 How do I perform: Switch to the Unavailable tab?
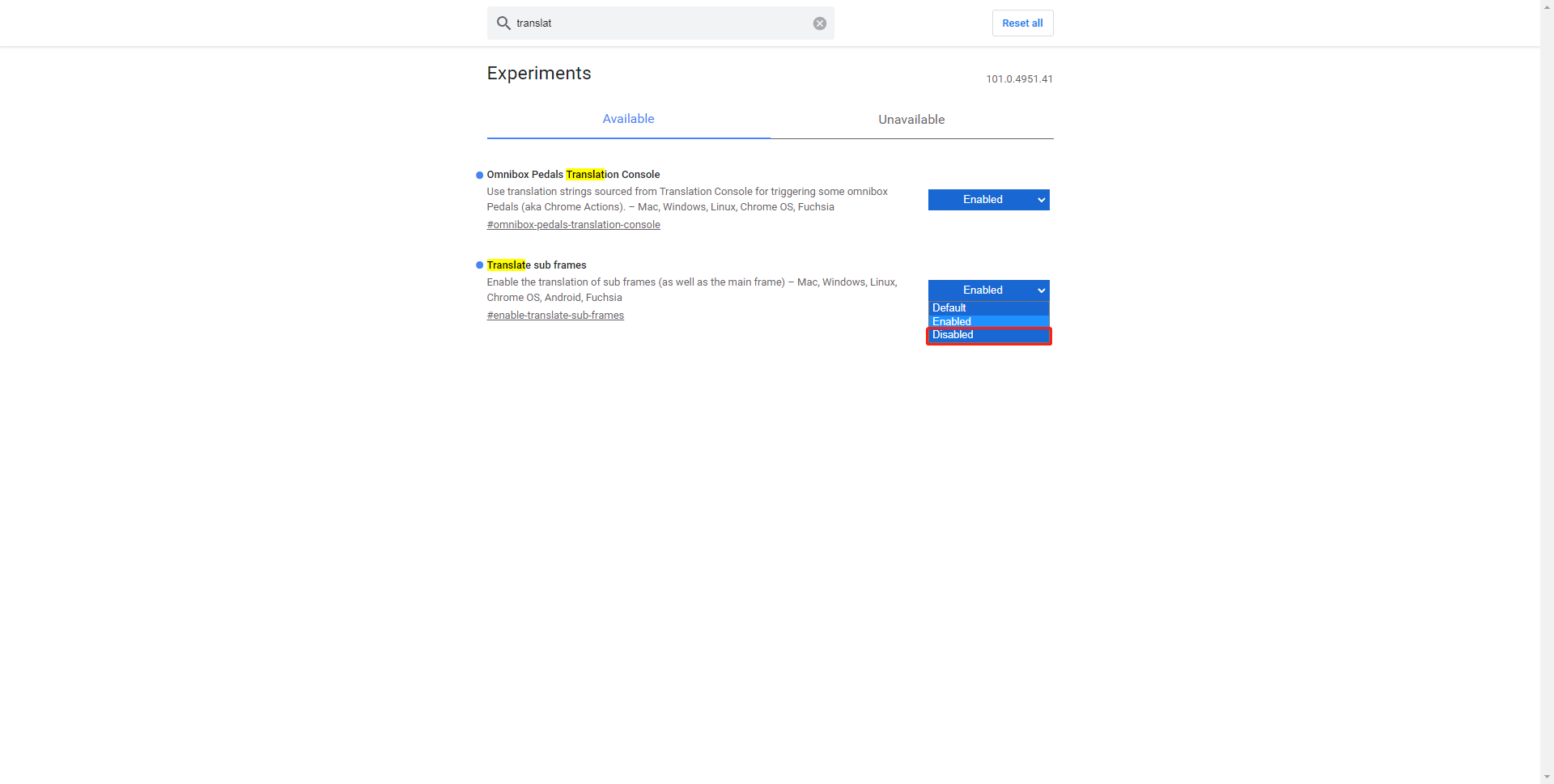point(911,120)
